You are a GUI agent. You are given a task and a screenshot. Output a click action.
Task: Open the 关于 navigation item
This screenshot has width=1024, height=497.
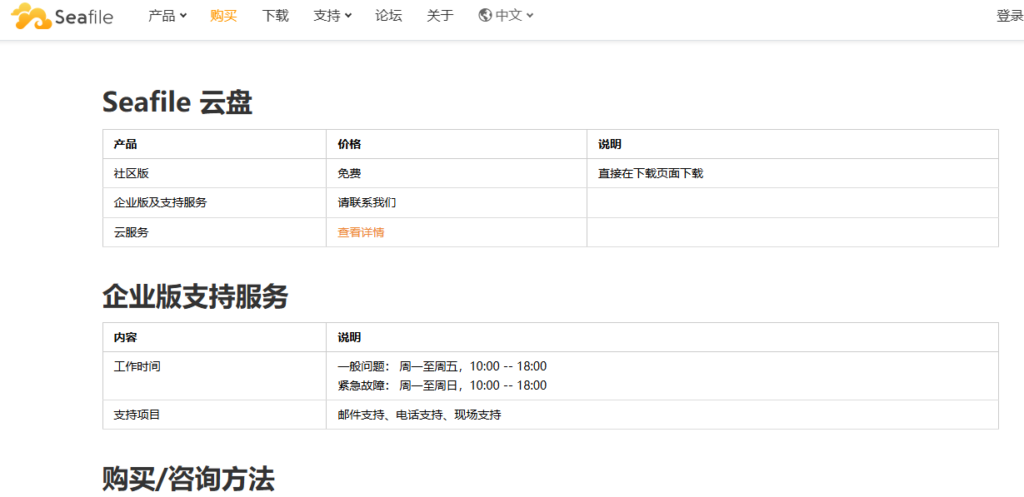(x=440, y=16)
